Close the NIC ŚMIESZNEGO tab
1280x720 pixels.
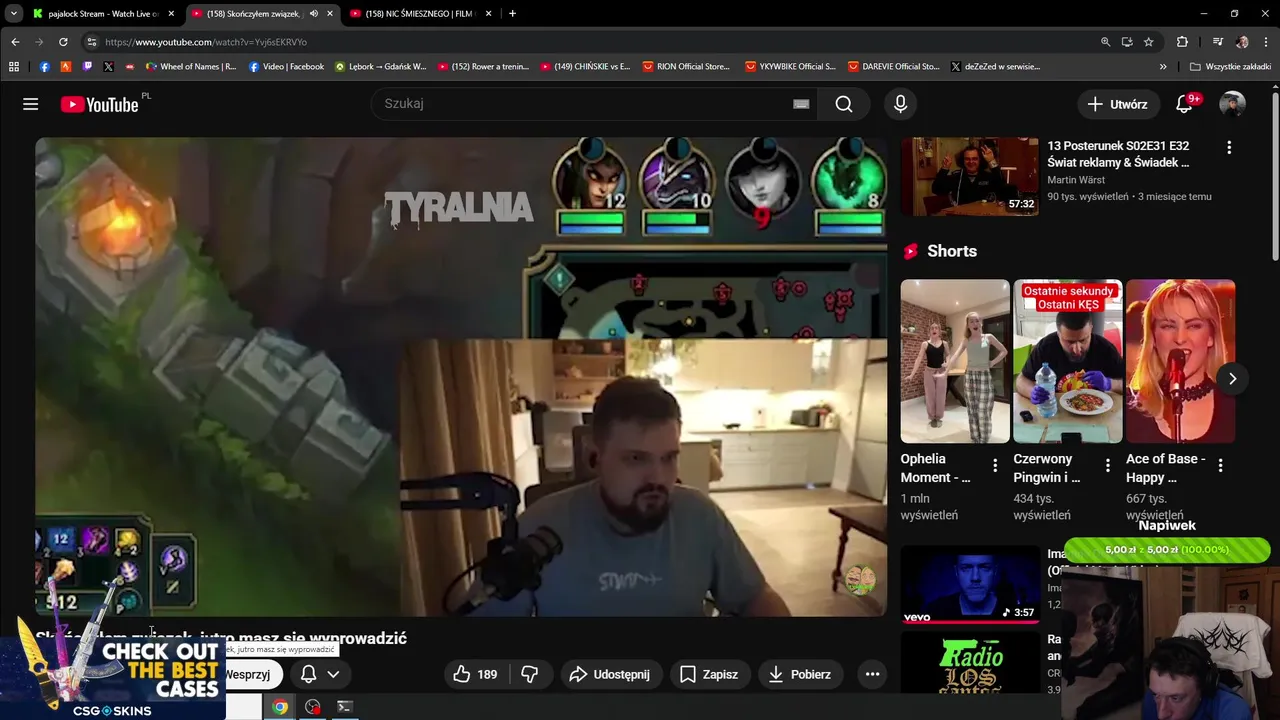pos(488,14)
